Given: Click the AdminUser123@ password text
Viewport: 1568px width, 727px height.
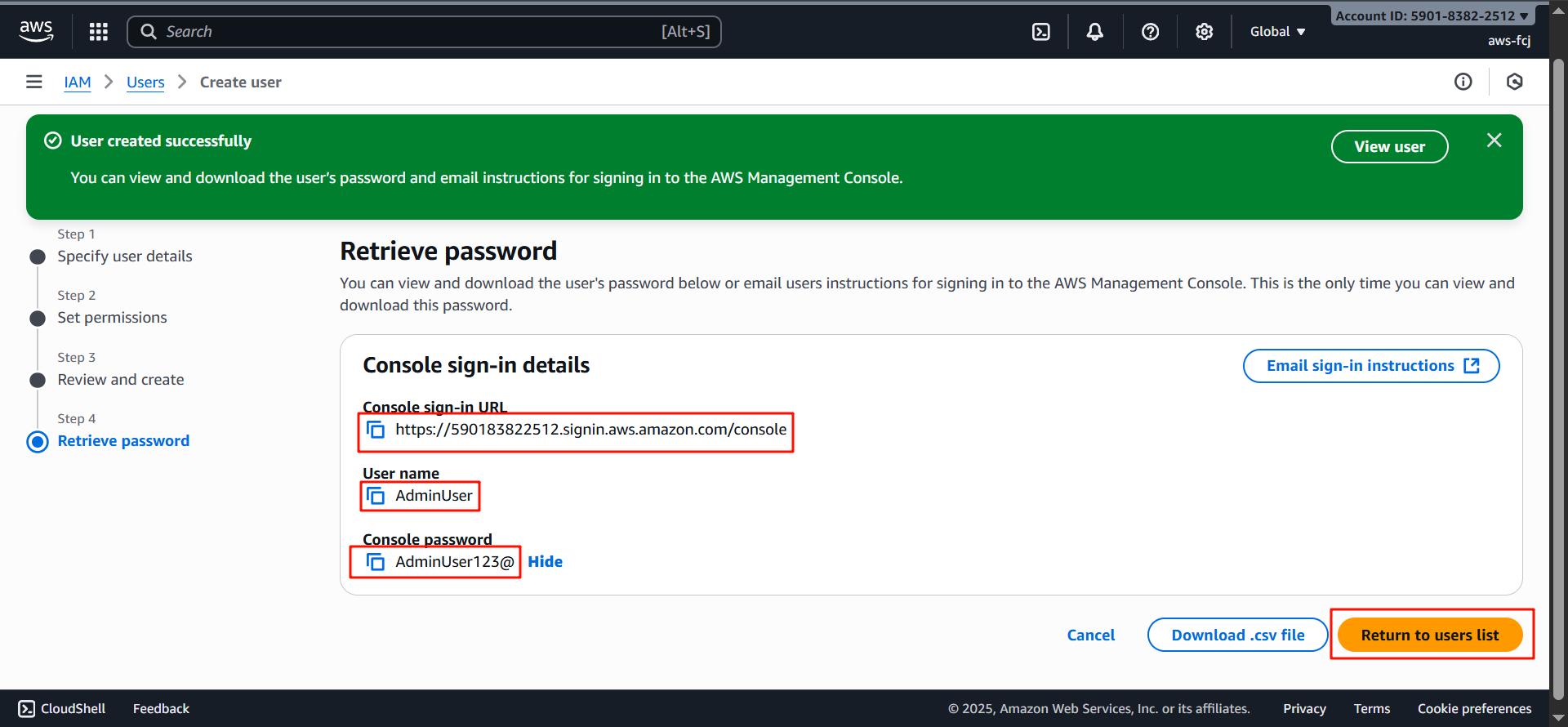Looking at the screenshot, I should click(x=455, y=562).
